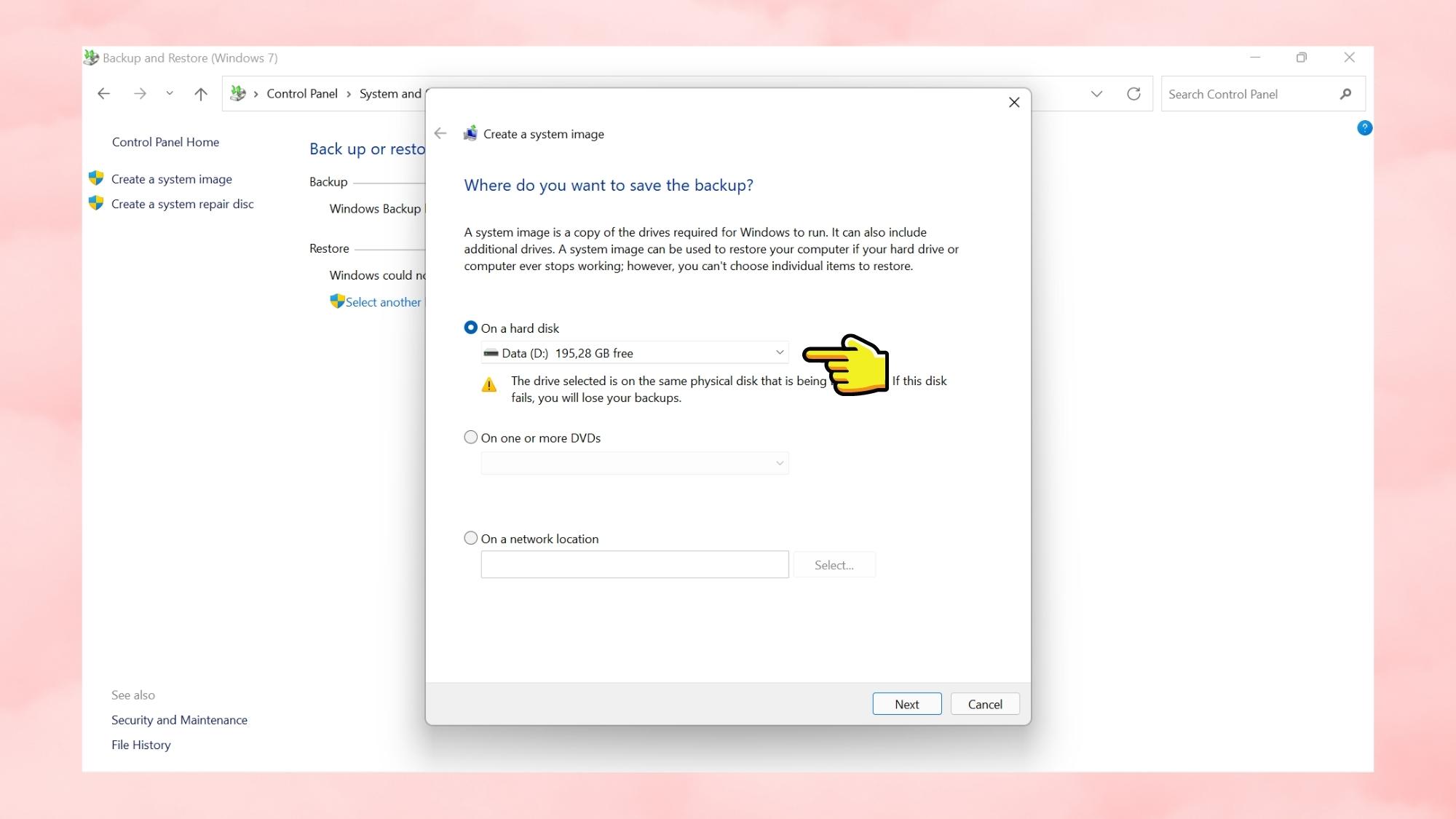Refresh the Control Panel page
This screenshot has width=1456, height=819.
(x=1133, y=94)
